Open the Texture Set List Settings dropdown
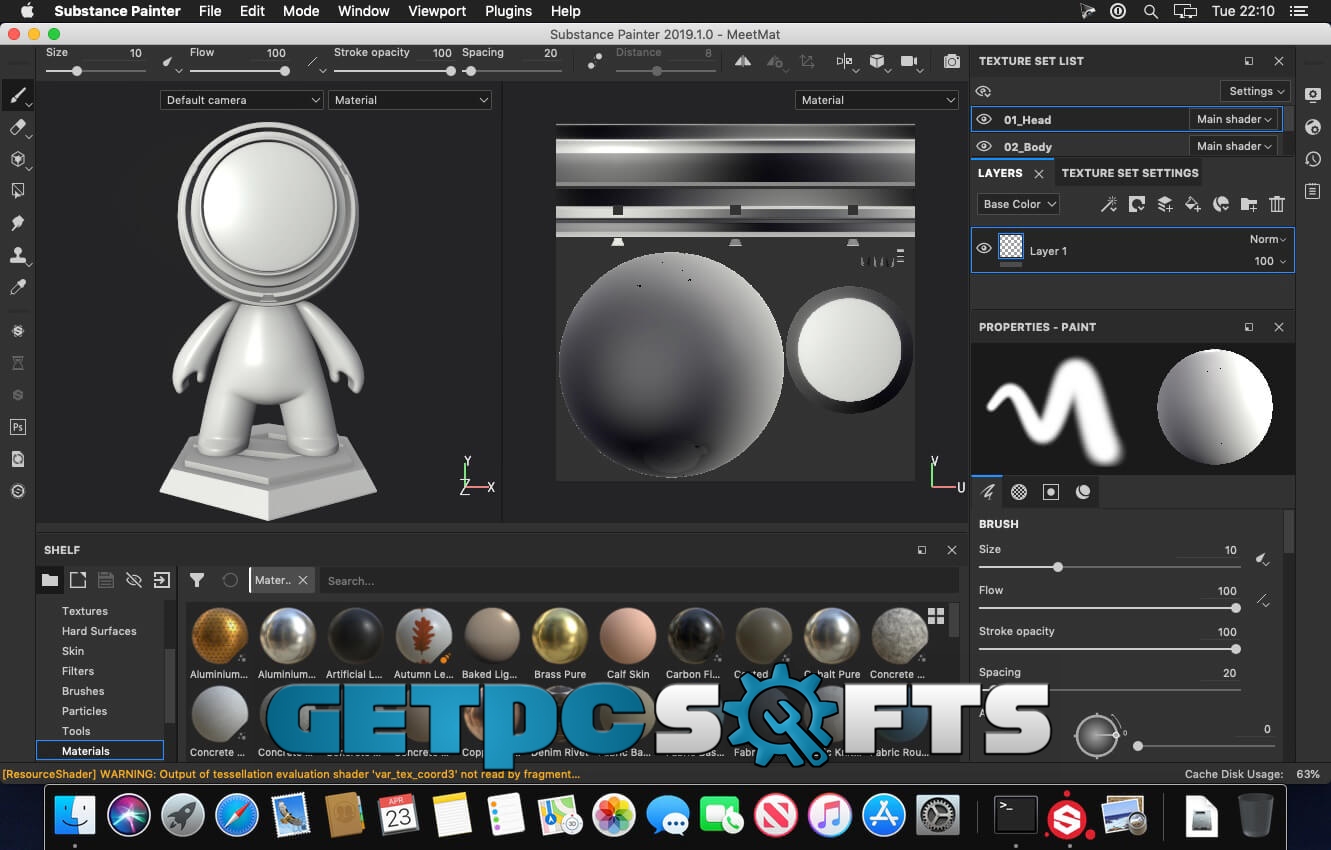 [x=1254, y=91]
